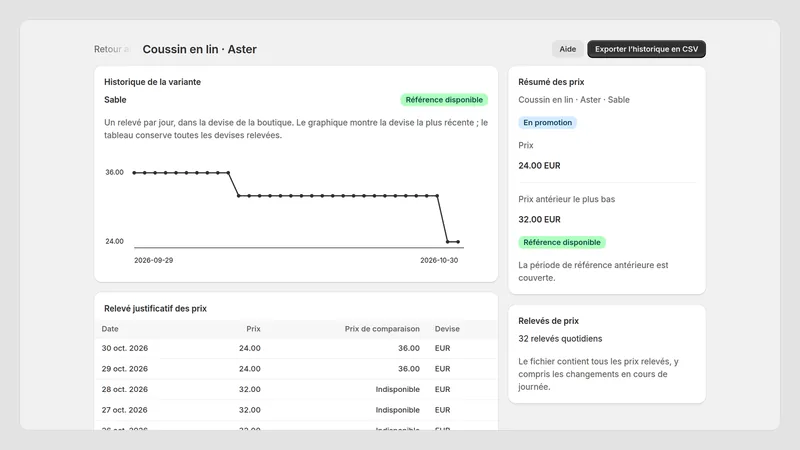Select the Devise column header
This screenshot has height=450, width=800.
pos(447,329)
